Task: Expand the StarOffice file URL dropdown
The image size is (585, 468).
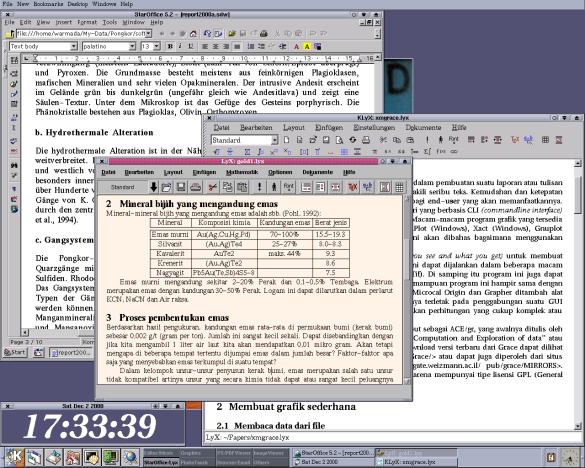Action: tap(148, 34)
